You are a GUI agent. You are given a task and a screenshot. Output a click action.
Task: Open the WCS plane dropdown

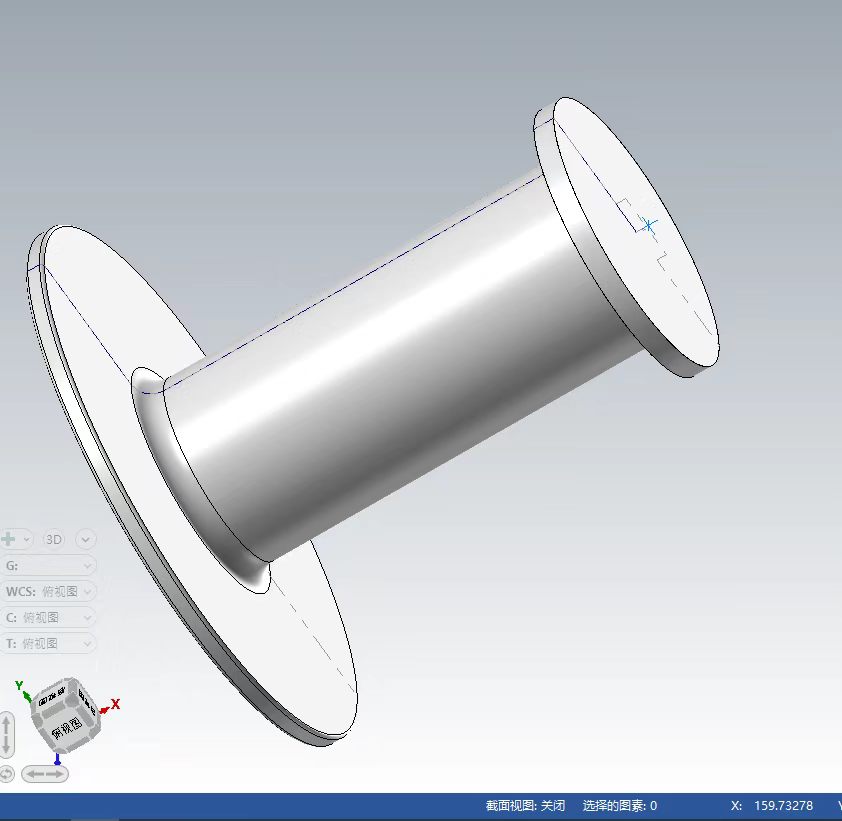tap(48, 591)
